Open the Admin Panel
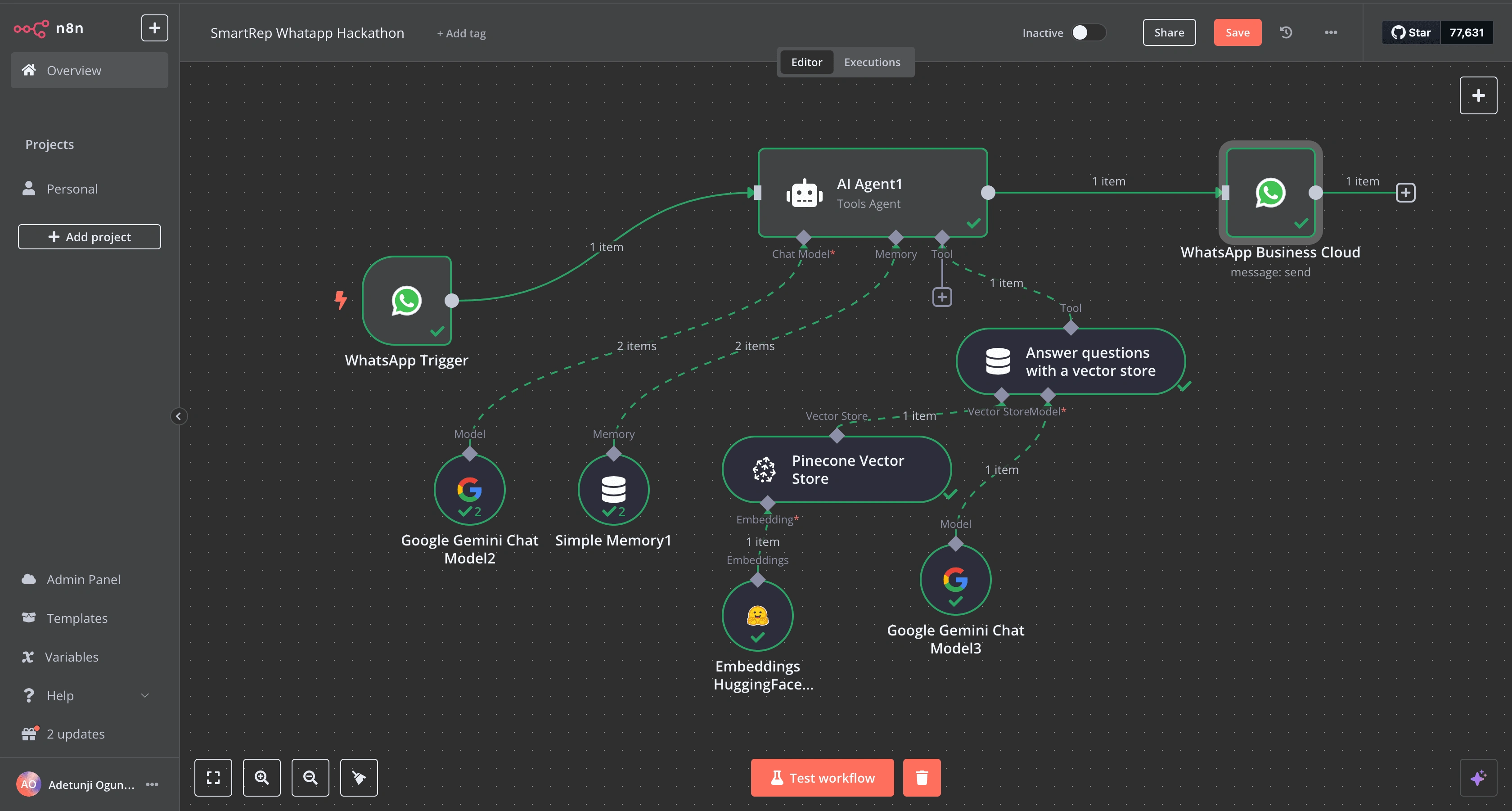The height and width of the screenshot is (811, 1512). point(89,579)
